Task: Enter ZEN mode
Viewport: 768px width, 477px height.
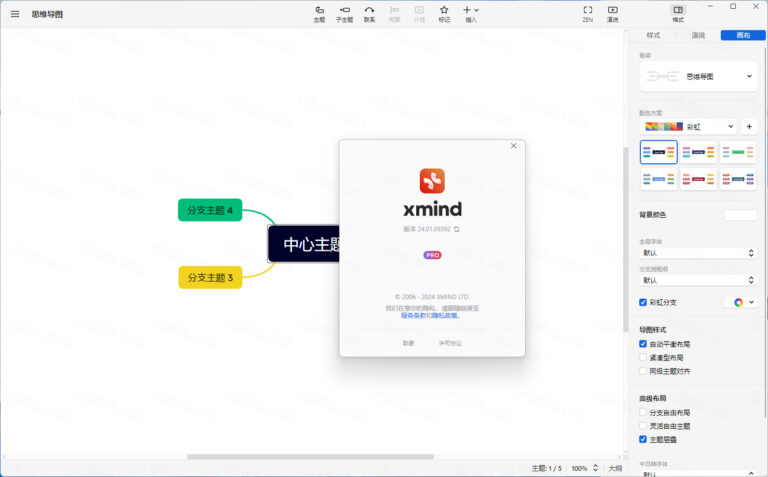Action: point(588,14)
